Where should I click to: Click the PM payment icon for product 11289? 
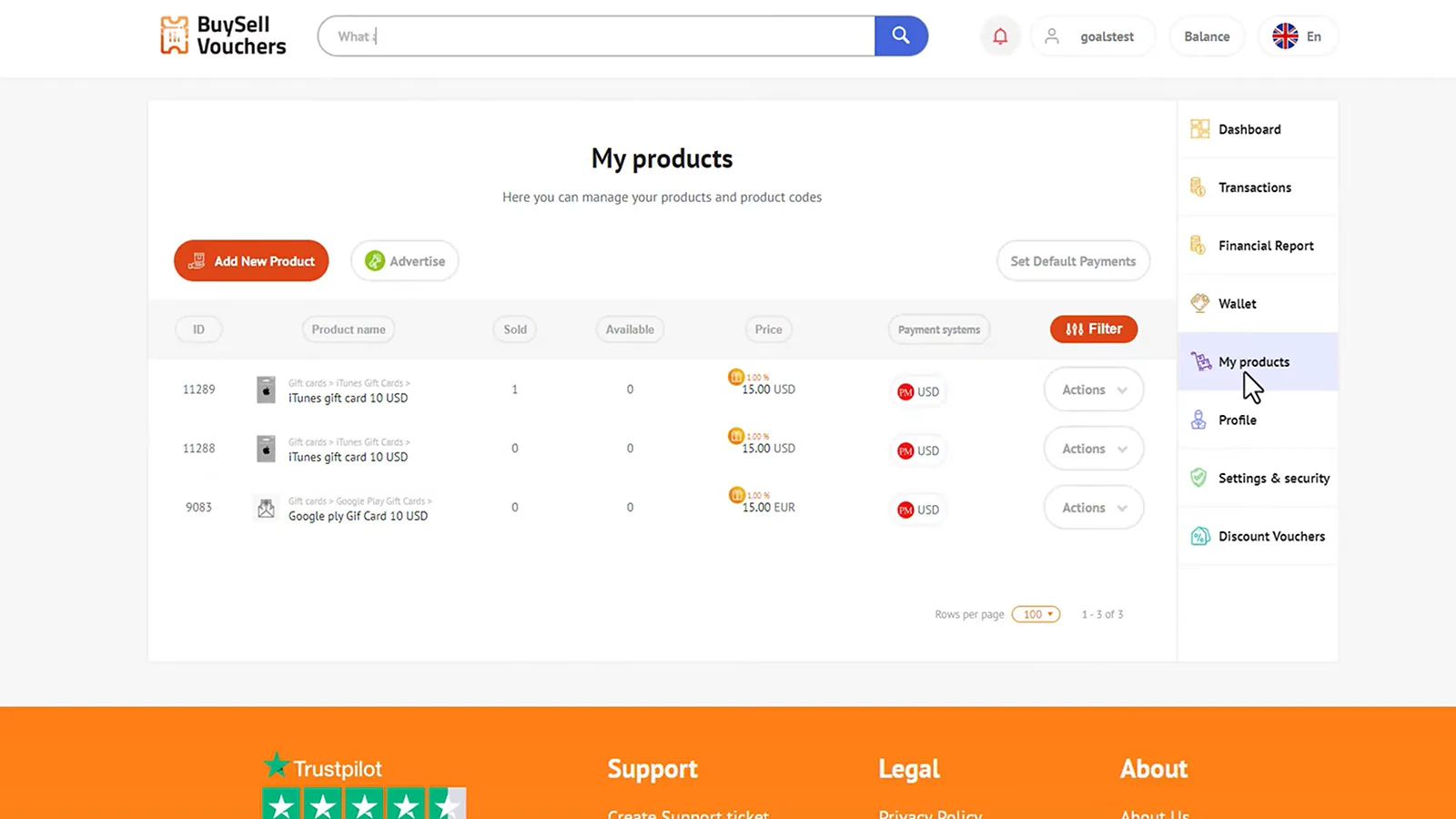907,390
